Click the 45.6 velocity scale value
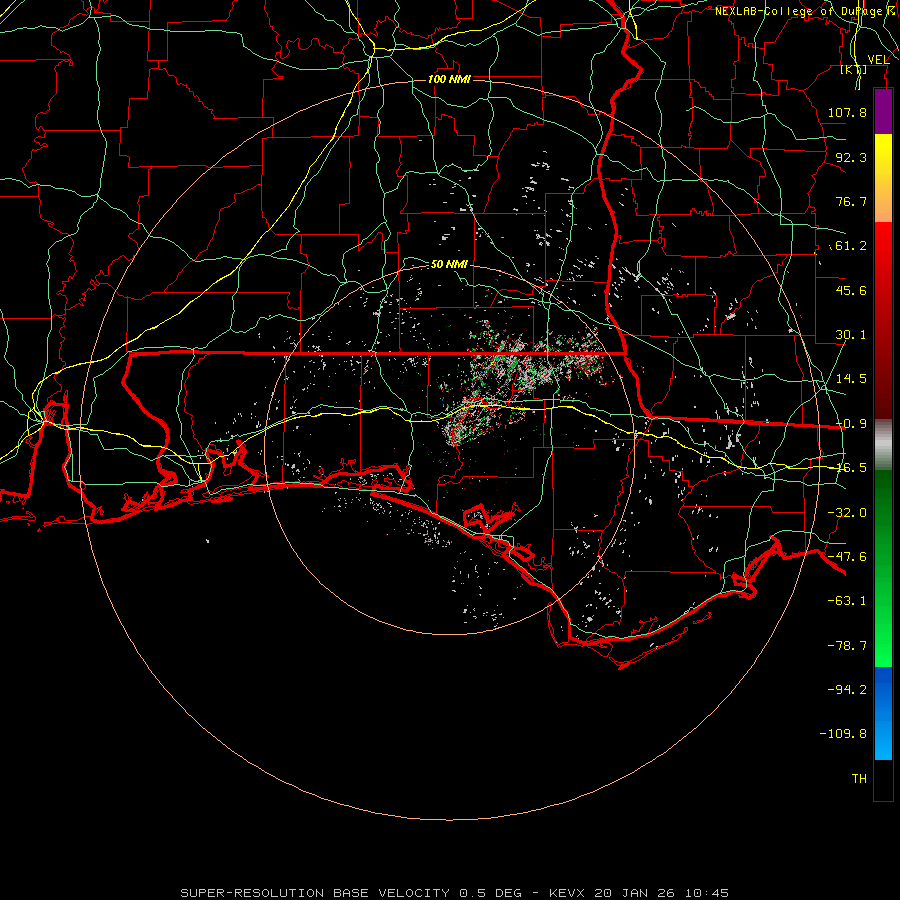900x900 pixels. 851,290
